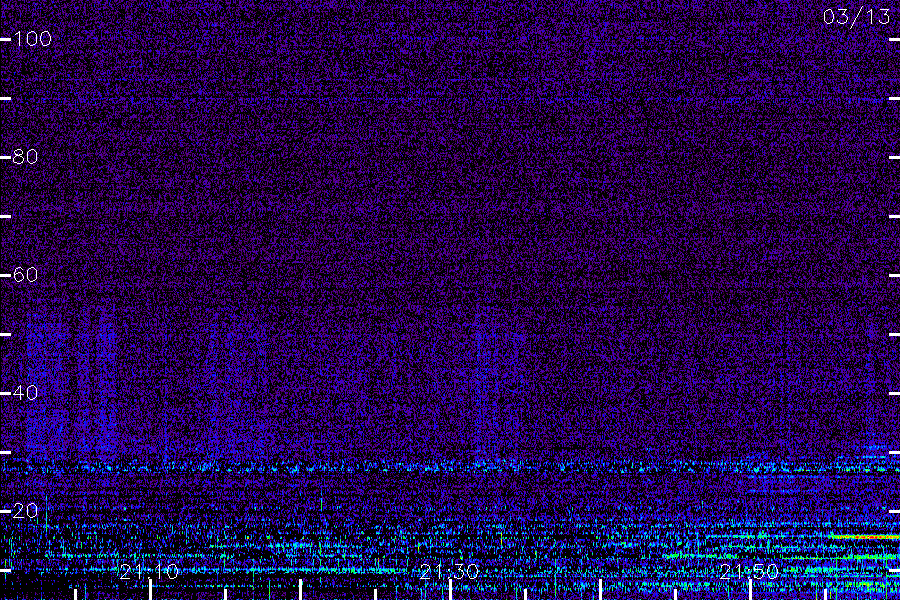Image resolution: width=900 pixels, height=600 pixels.
Task: Click the 80 frequency axis label
Action: coord(25,157)
